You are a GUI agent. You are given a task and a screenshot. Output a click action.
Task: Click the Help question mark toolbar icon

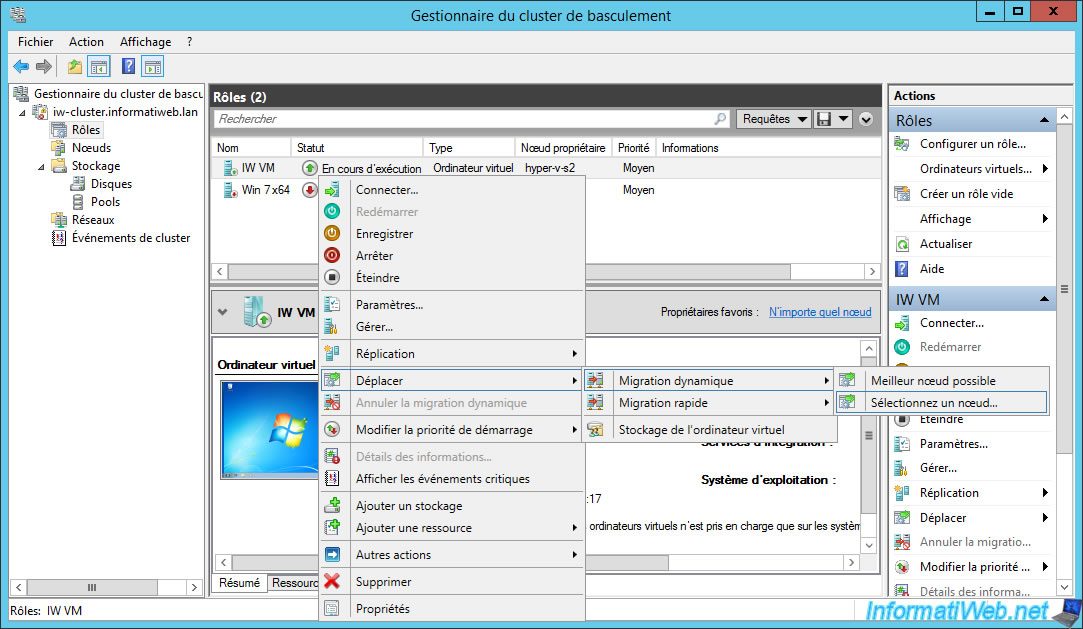128,67
